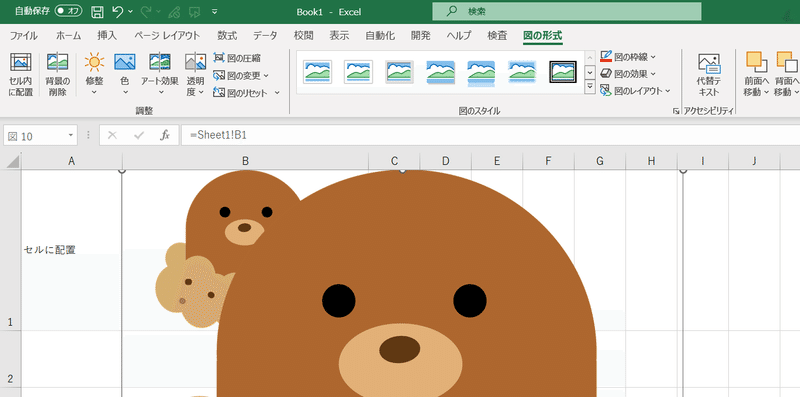Open the アート効果 artistic effects menu

160,75
